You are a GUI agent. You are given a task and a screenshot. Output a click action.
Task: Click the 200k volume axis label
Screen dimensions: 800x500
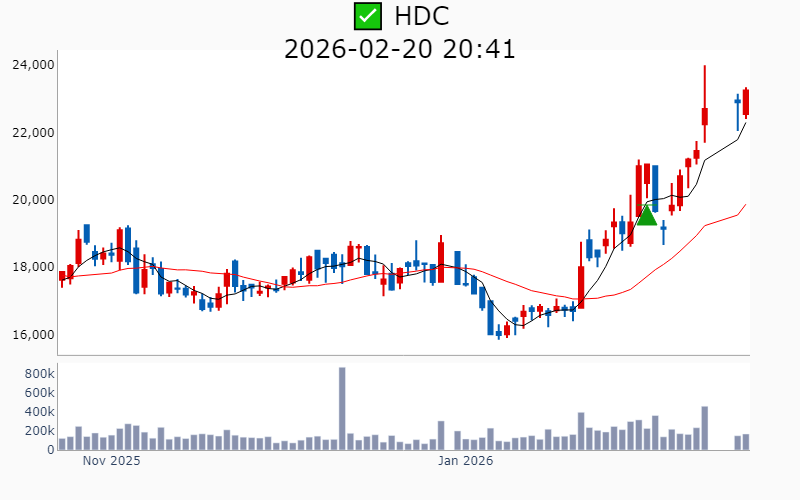(x=36, y=431)
